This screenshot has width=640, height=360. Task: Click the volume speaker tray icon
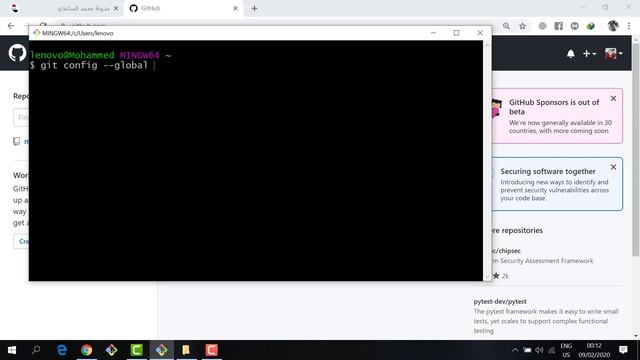coord(539,350)
